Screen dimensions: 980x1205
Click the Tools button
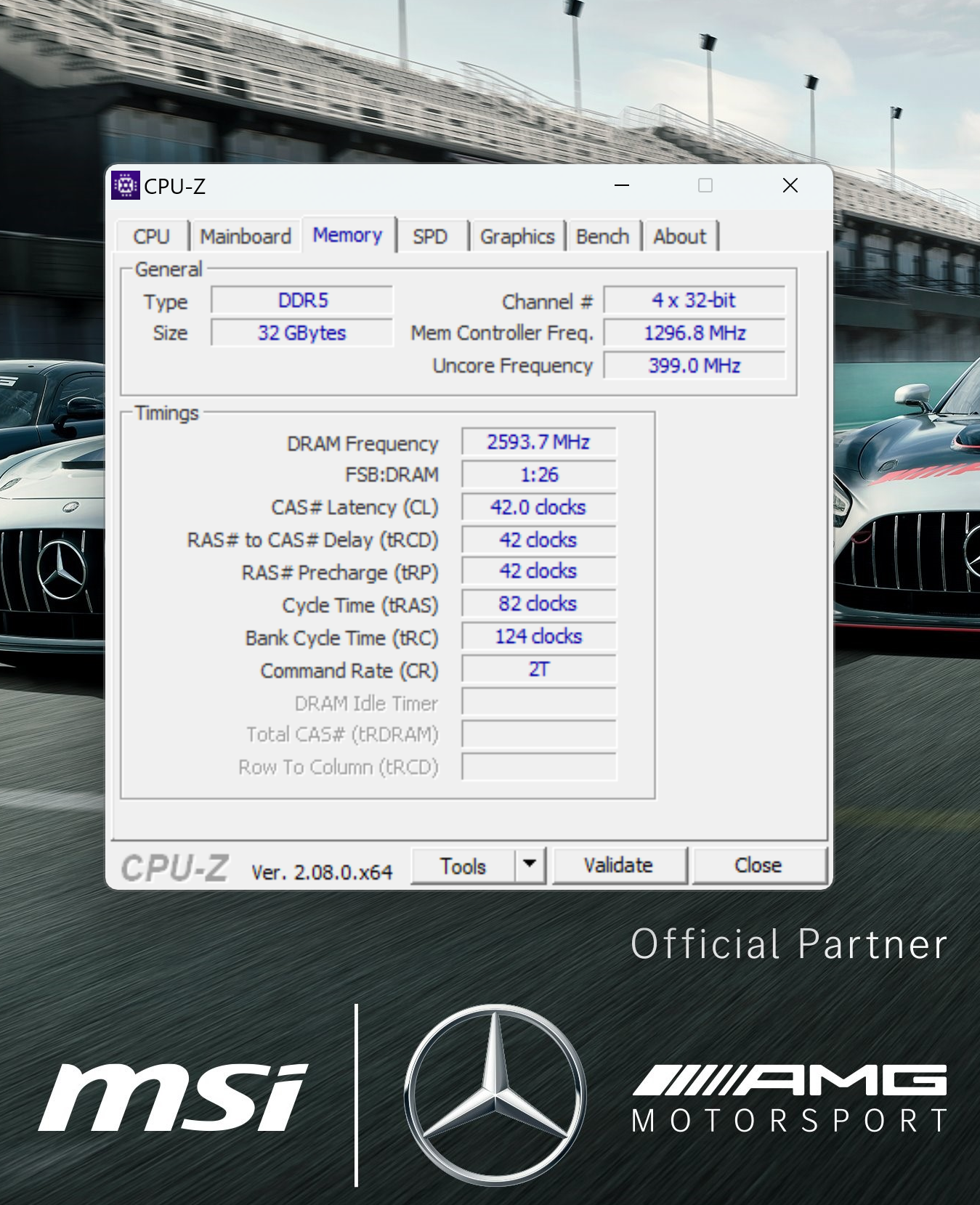click(463, 866)
